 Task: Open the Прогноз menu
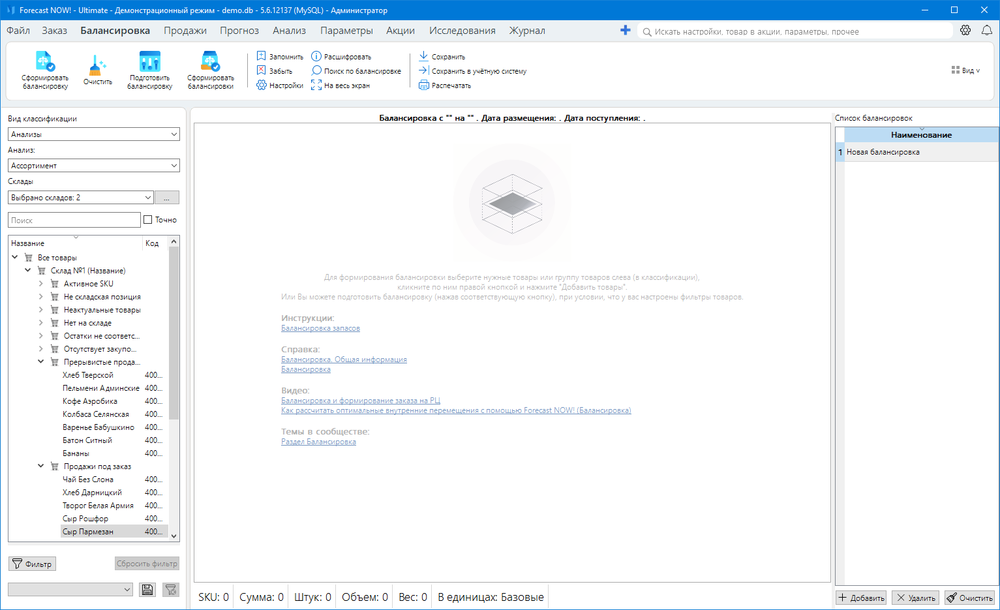tap(239, 31)
